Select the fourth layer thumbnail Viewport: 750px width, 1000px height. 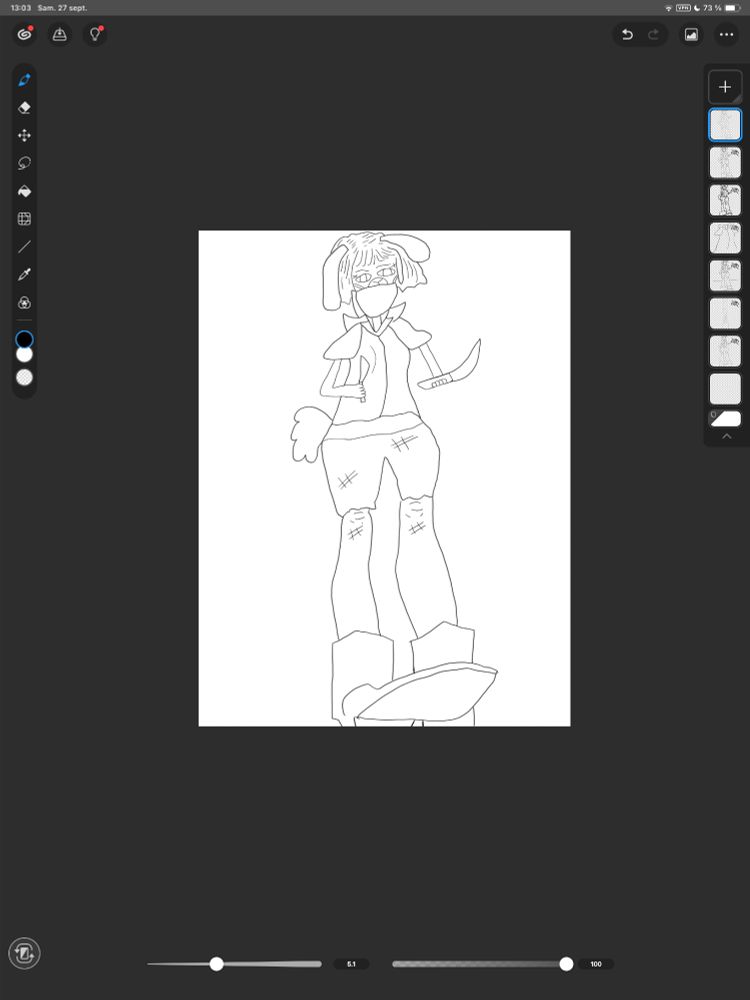pos(725,238)
